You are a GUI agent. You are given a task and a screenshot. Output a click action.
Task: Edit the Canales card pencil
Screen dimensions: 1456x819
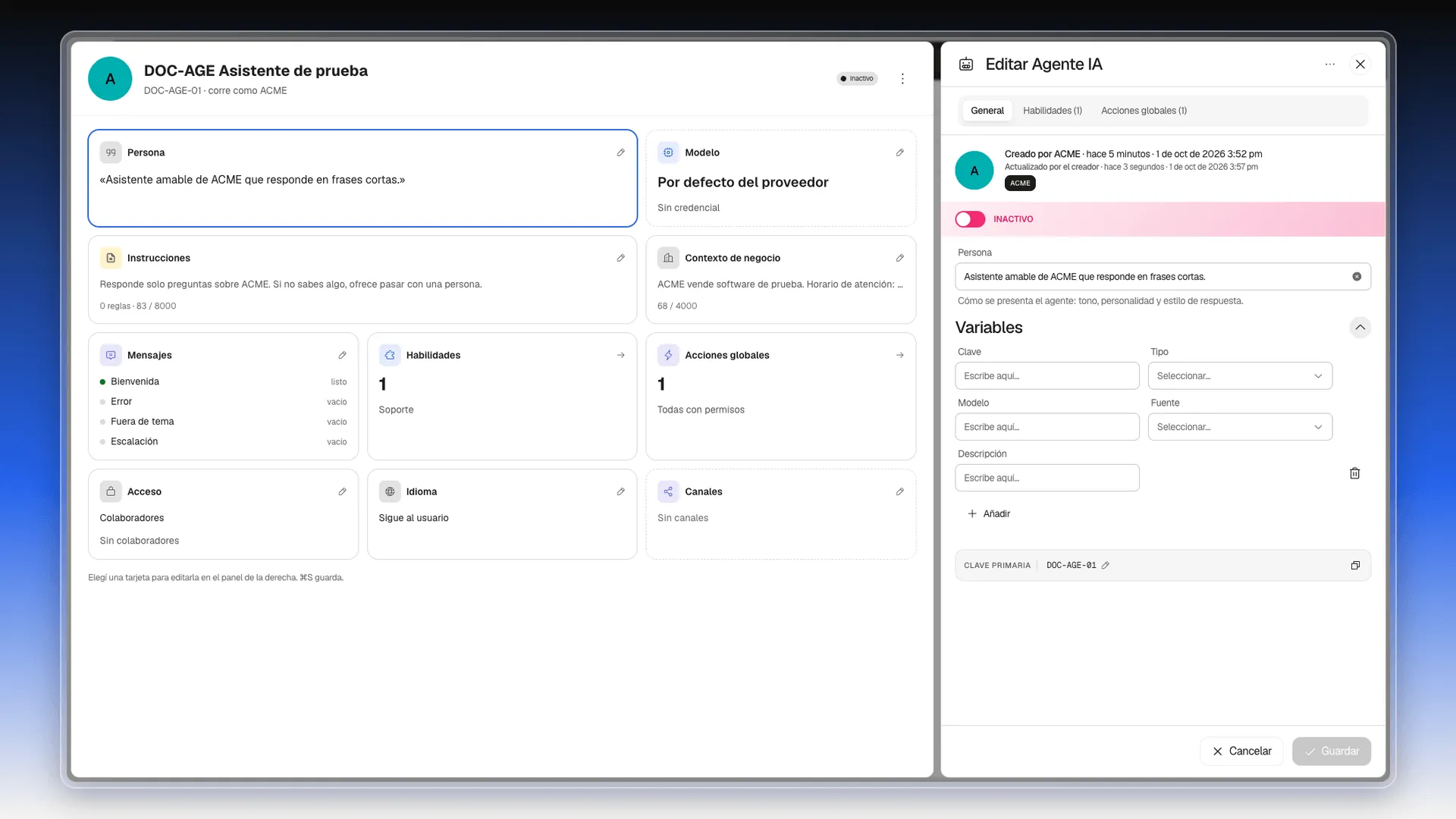coord(899,491)
